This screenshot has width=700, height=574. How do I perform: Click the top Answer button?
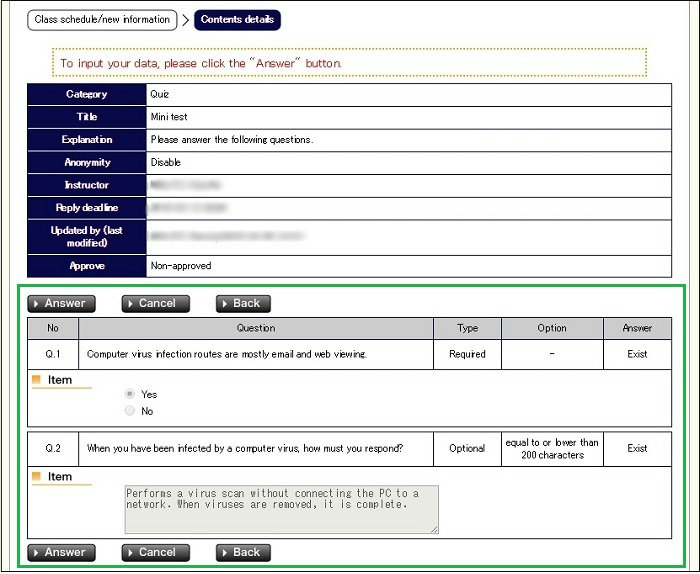coord(61,304)
